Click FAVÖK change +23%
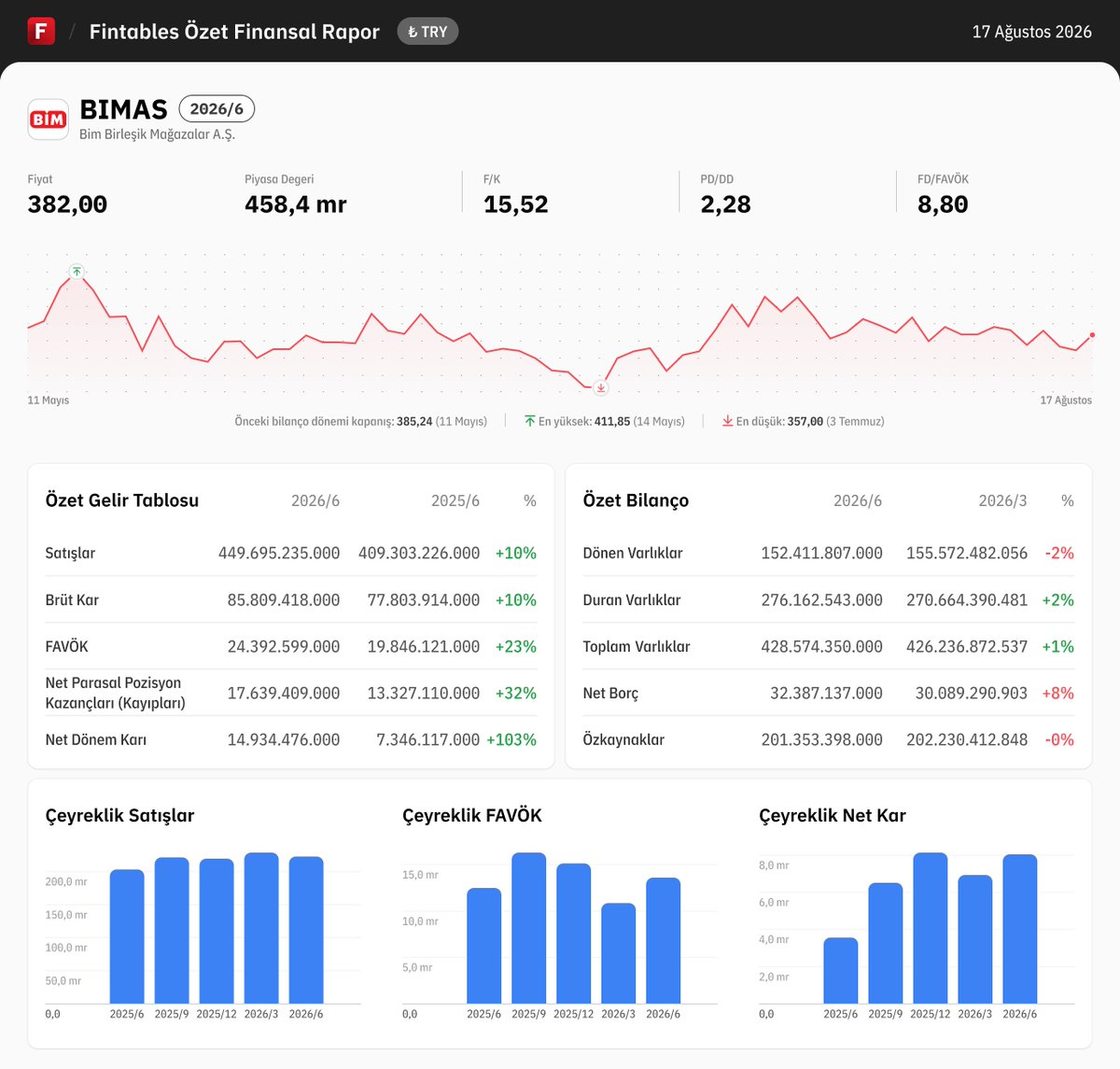Screen dimensions: 1120x1069 (x=516, y=646)
